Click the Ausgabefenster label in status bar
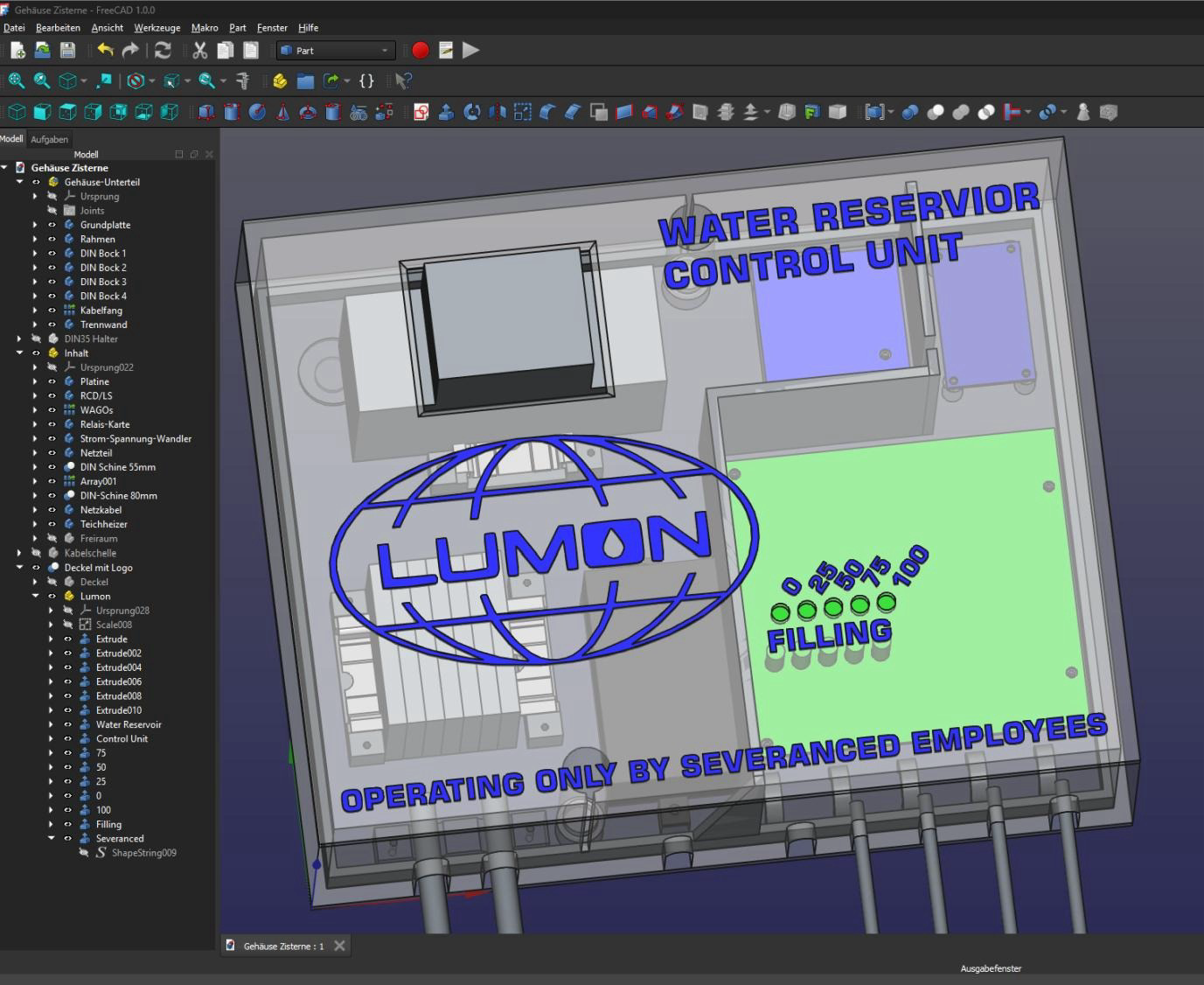Image resolution: width=1204 pixels, height=985 pixels. [x=991, y=968]
